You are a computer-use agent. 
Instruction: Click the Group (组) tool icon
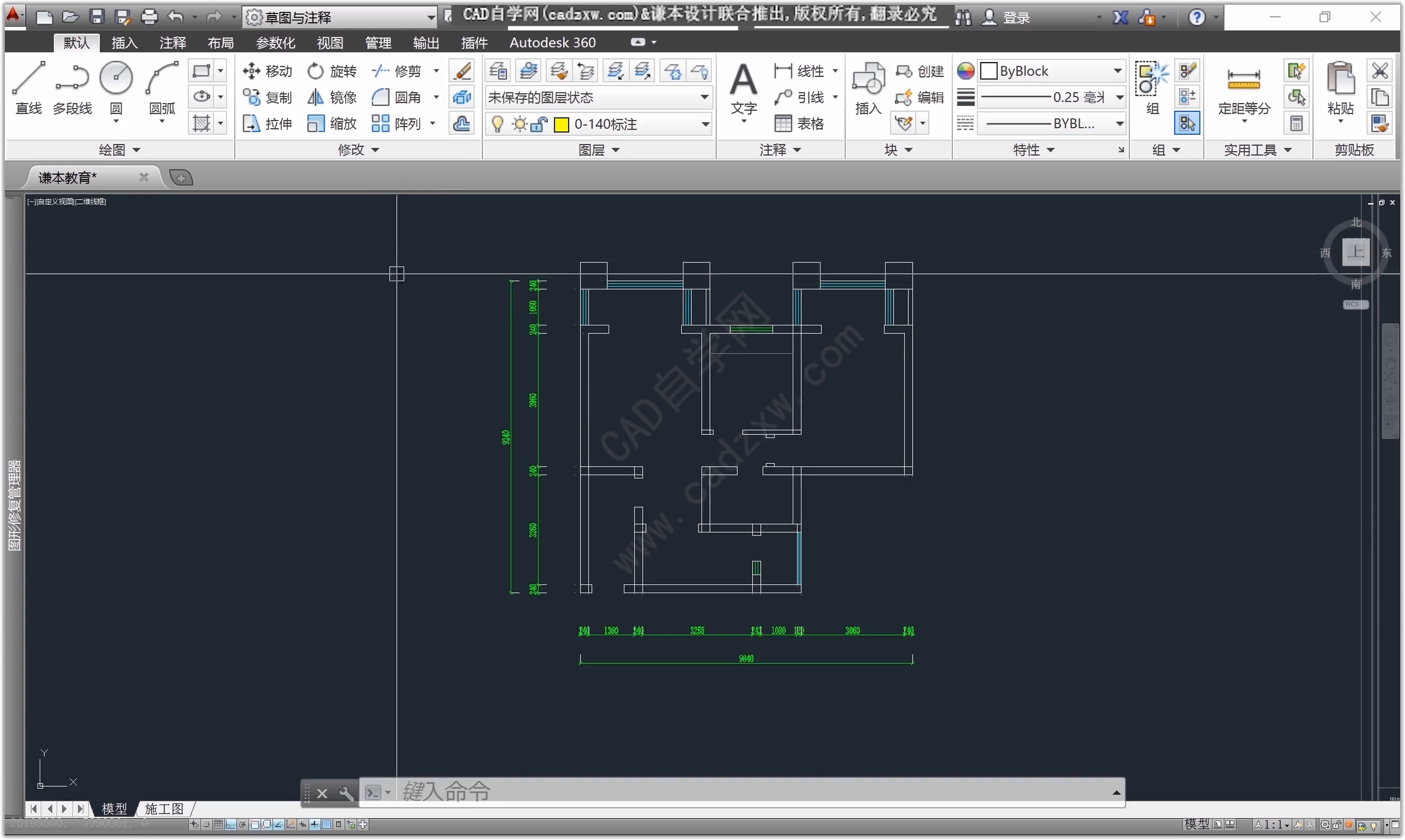point(1151,88)
